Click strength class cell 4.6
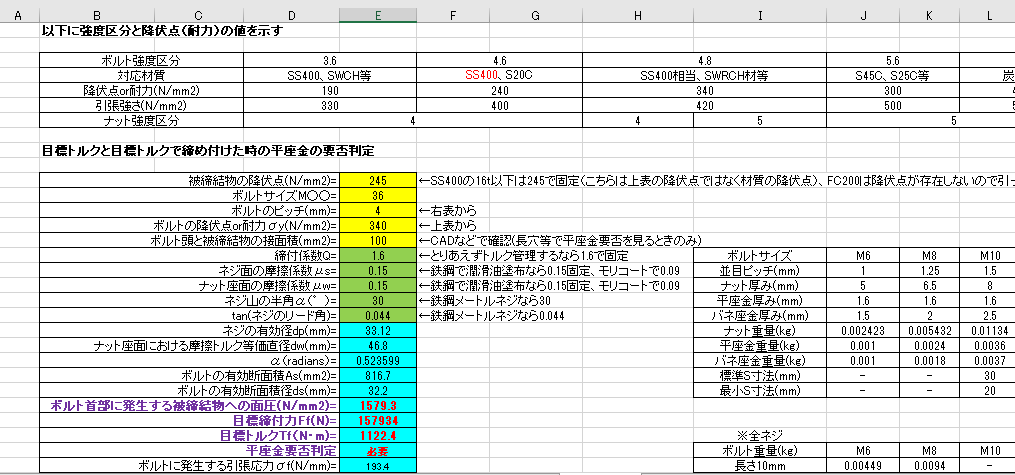This screenshot has height=475, width=1015. coord(499,61)
